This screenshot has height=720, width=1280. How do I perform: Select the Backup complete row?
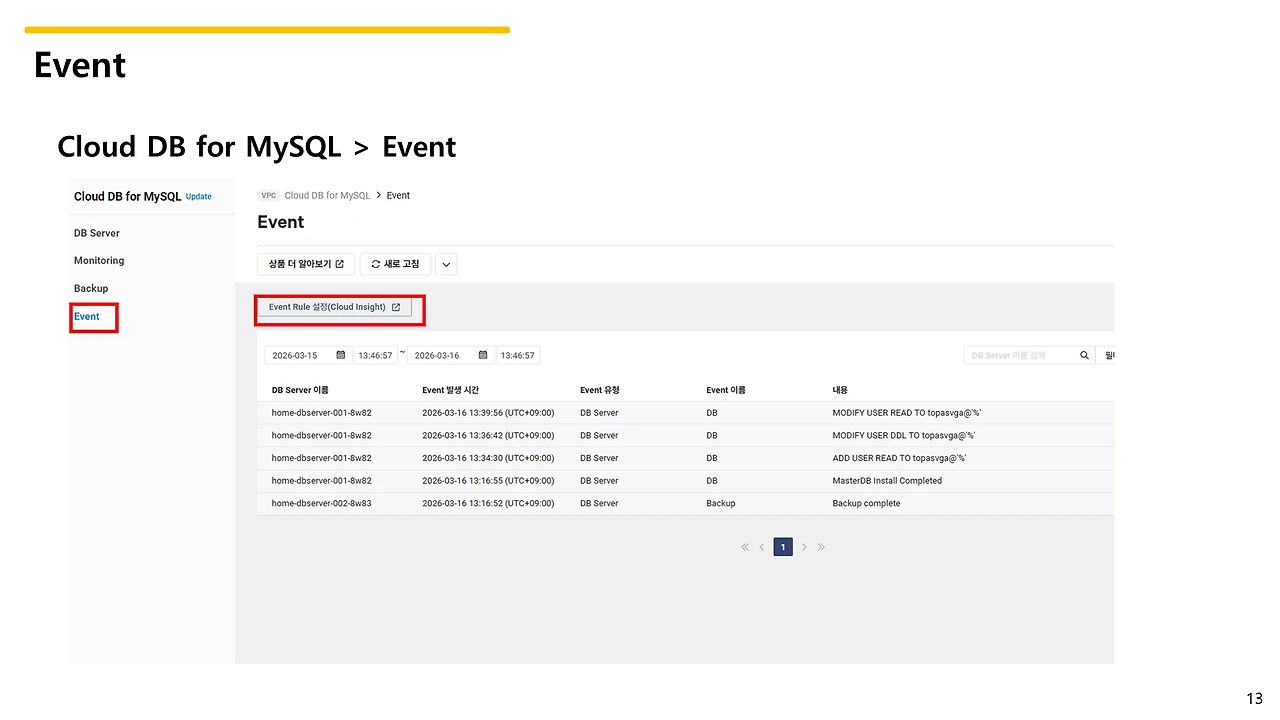click(x=685, y=504)
